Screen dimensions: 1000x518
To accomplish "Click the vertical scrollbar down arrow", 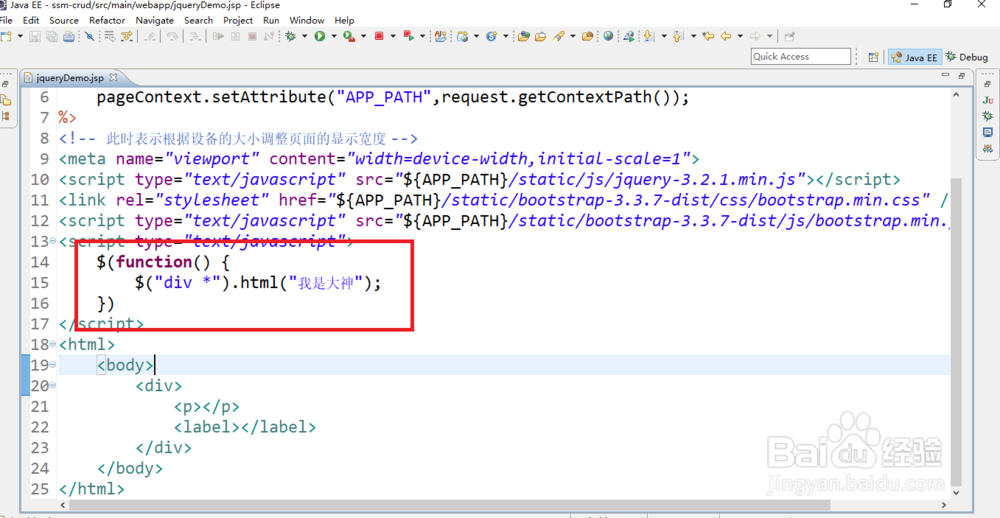I will click(x=955, y=492).
